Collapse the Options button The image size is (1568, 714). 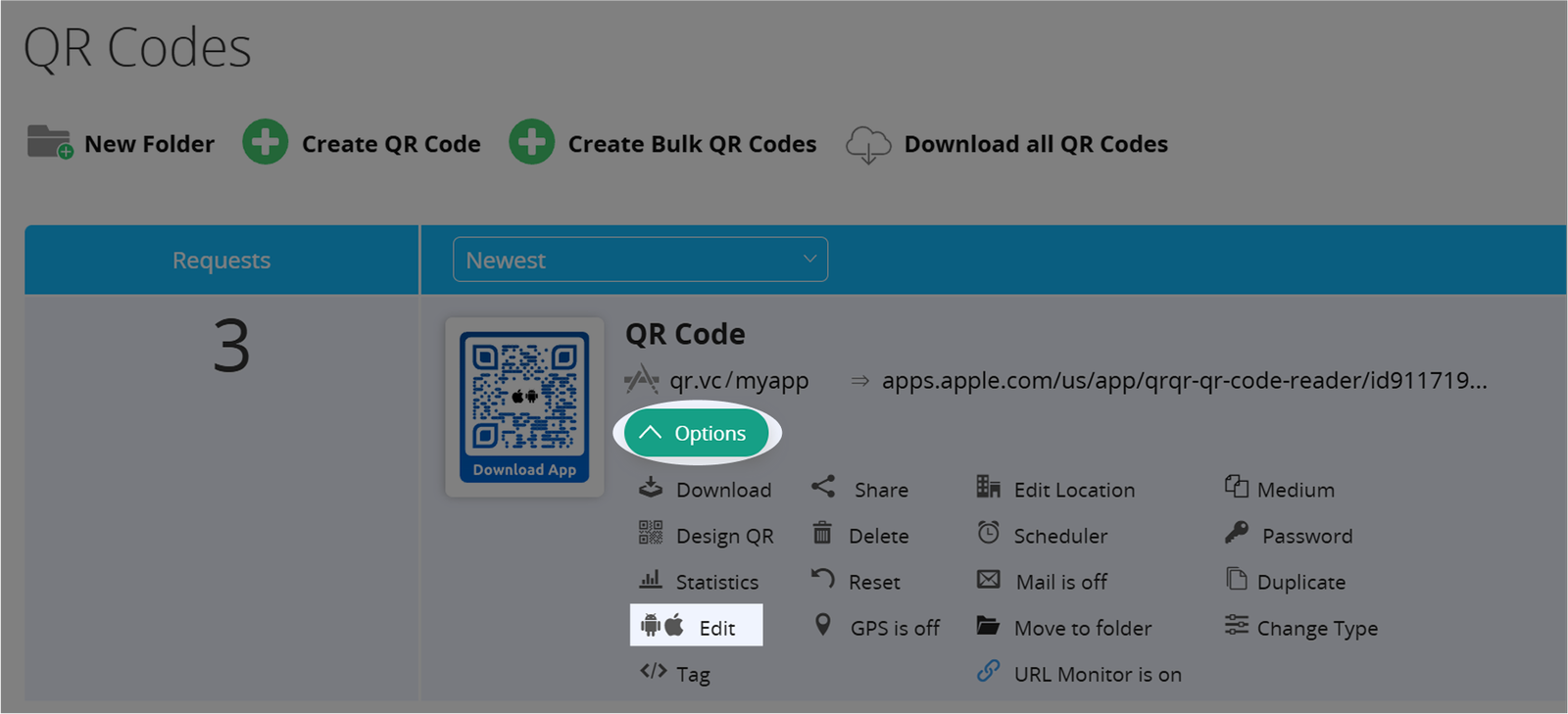pyautogui.click(x=697, y=433)
